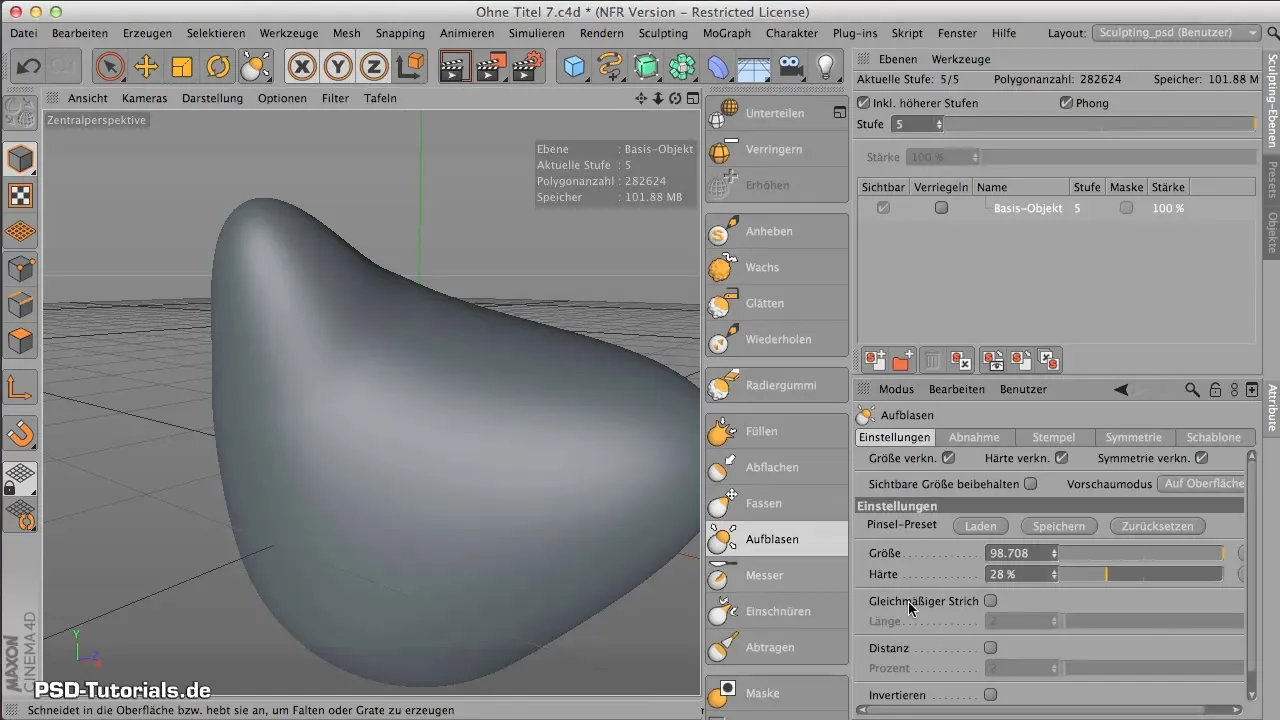Enable Sichtbare Größe beibehalten
The image size is (1280, 720).
tap(1031, 483)
